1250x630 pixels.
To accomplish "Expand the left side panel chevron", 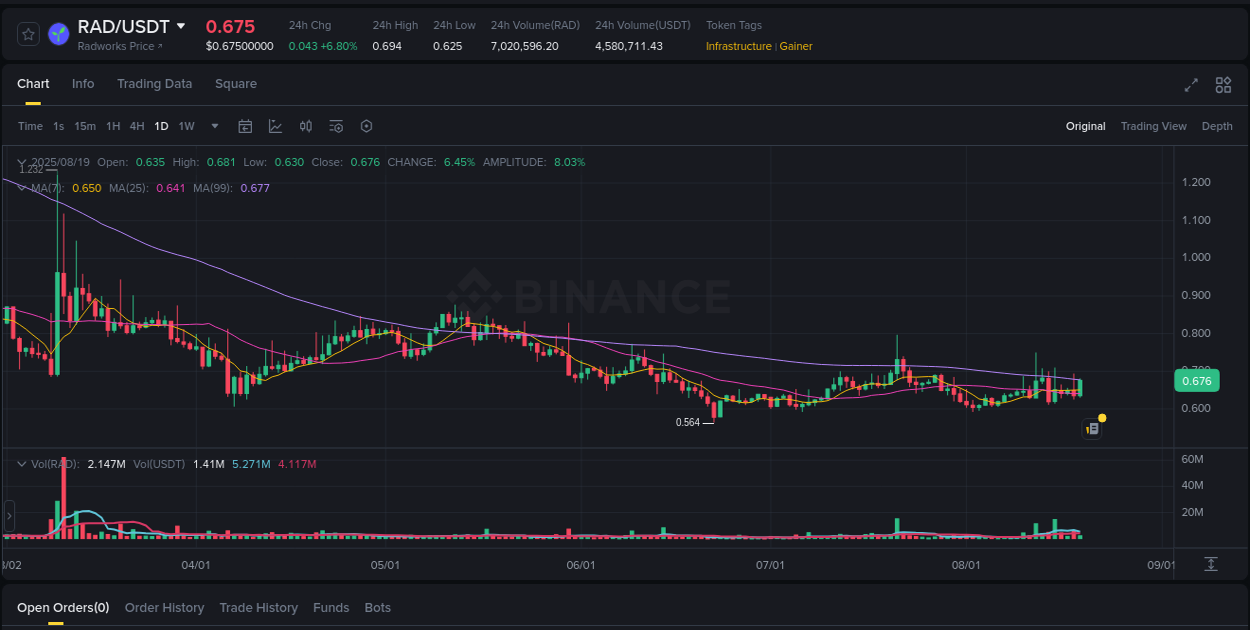I will point(8,515).
